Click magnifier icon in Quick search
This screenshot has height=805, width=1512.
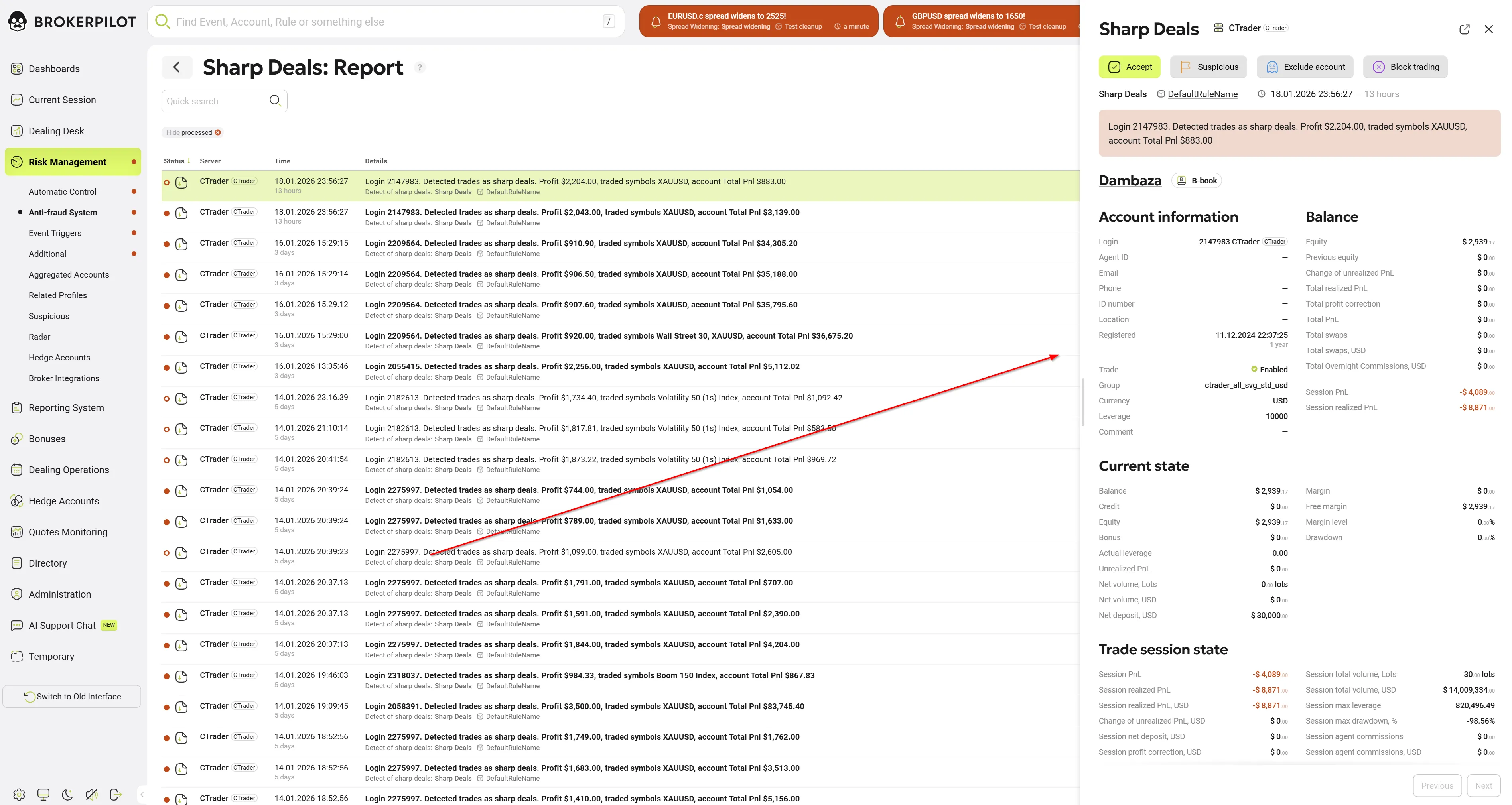click(x=275, y=100)
